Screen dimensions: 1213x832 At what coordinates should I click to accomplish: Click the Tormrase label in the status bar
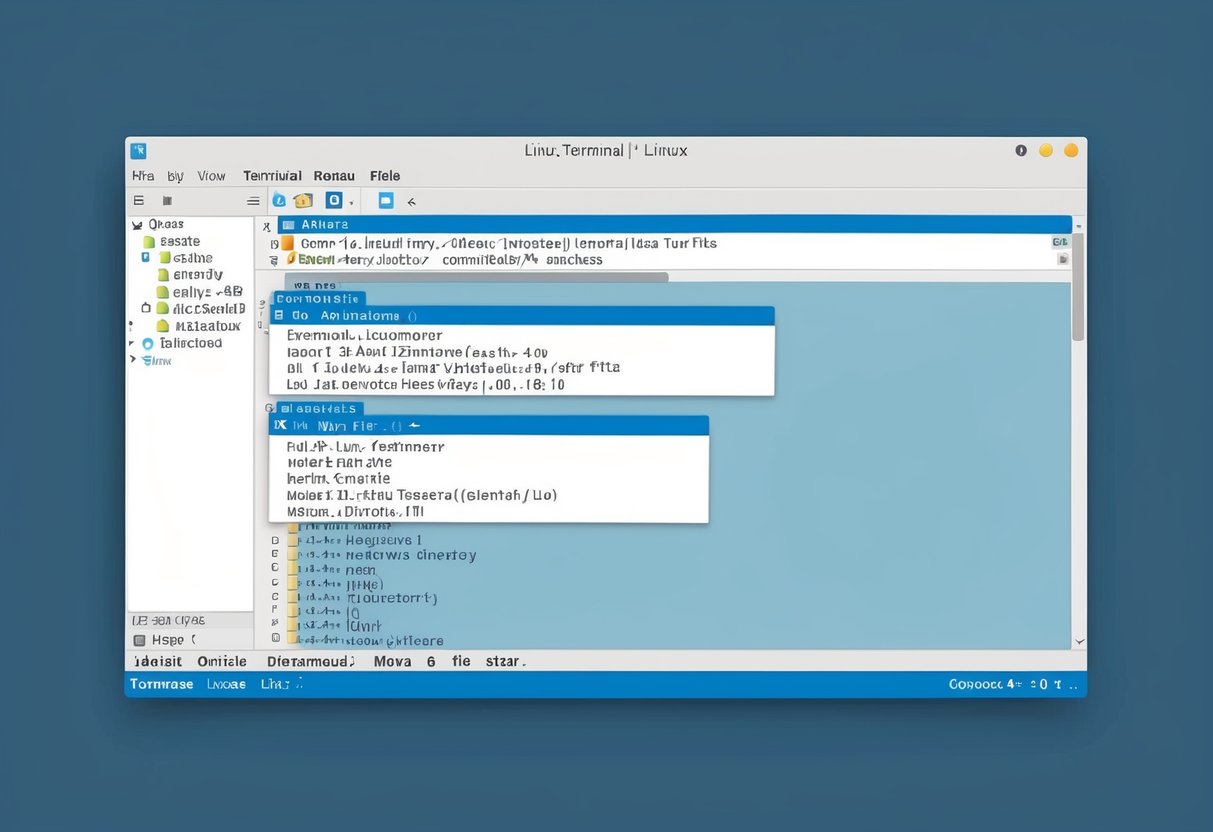161,683
